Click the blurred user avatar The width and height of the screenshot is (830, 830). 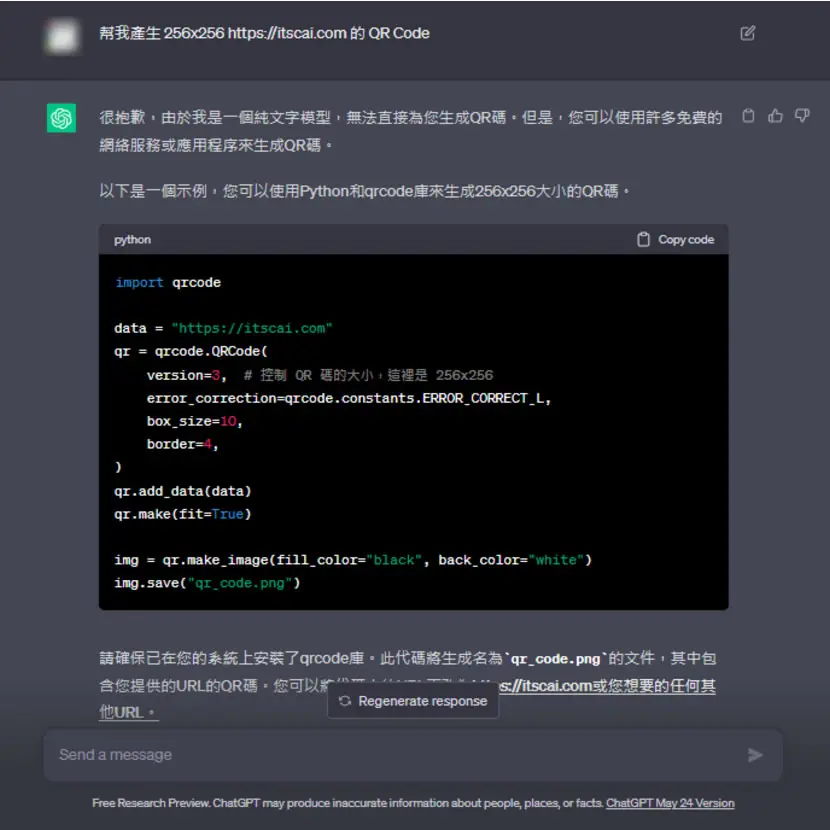(x=62, y=37)
